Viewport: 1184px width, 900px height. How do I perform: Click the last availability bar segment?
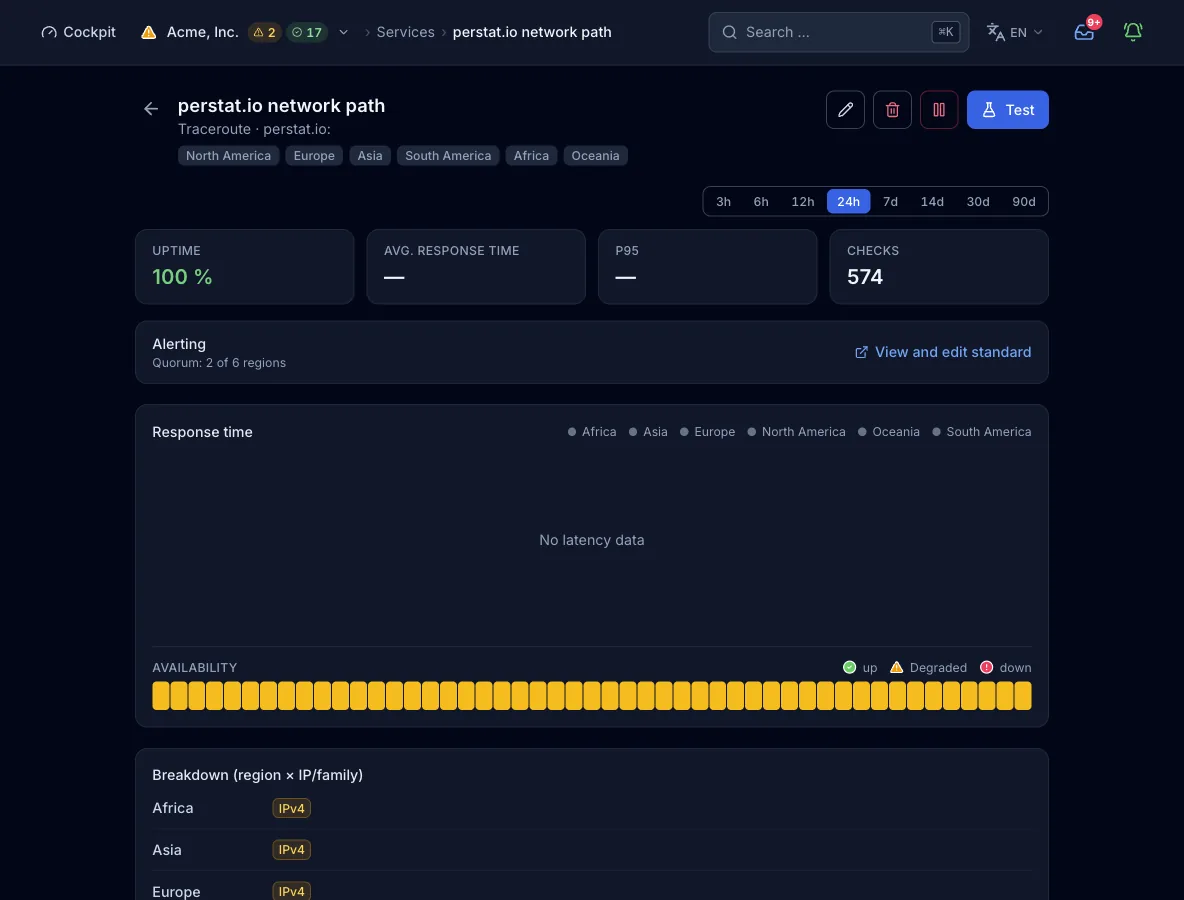1023,695
